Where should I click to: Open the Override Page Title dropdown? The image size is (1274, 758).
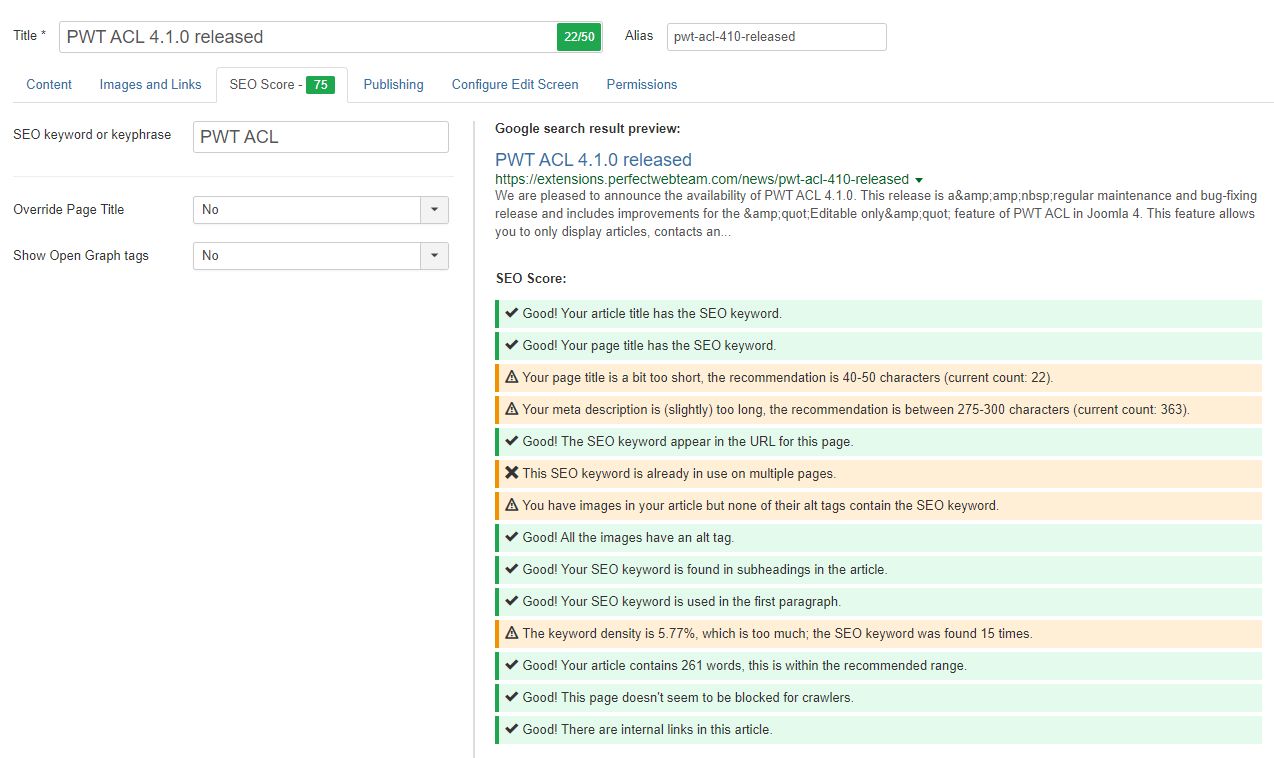point(321,210)
